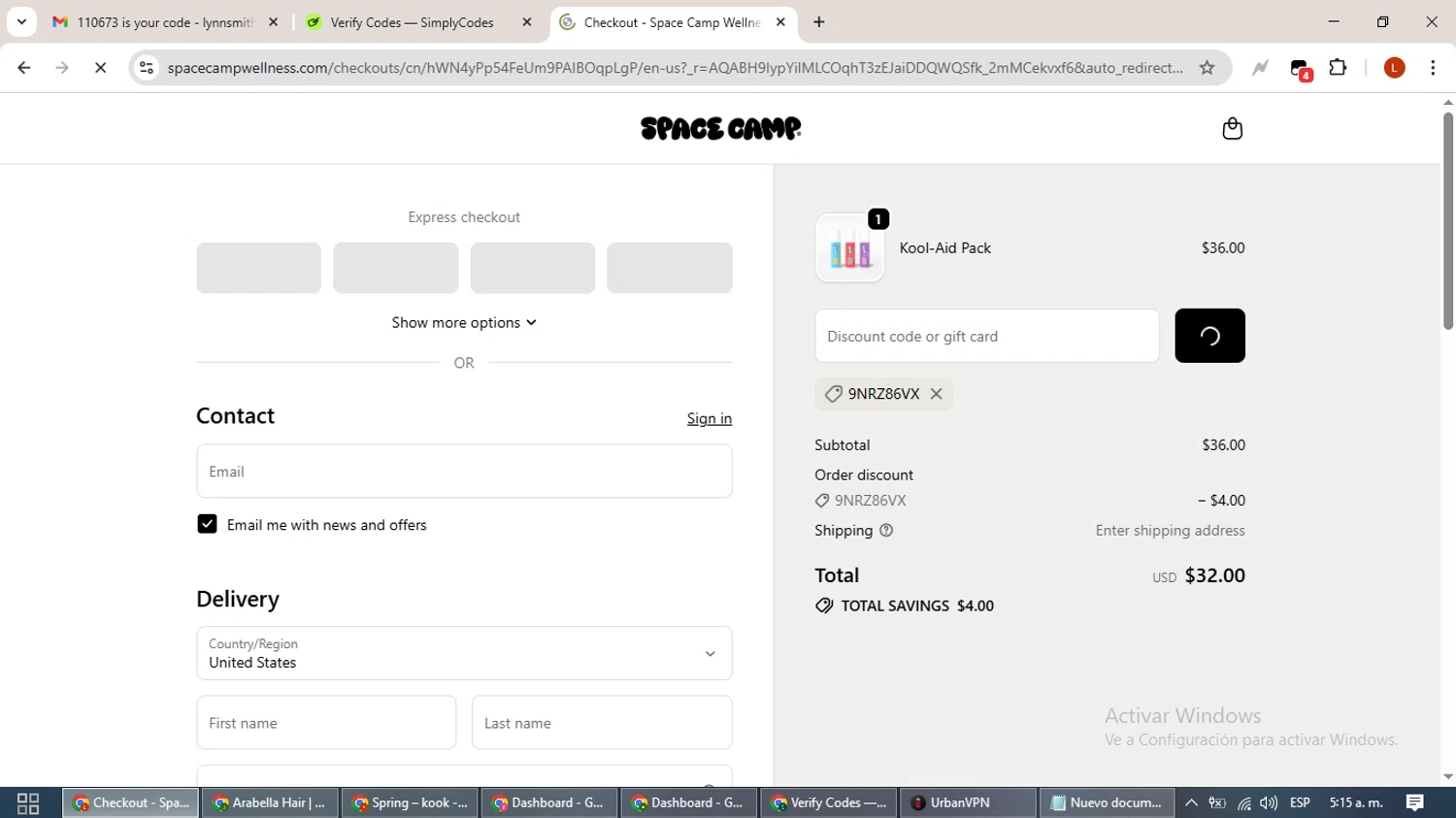Click the TOTAL SAVINGS $4.00 text
Screen dimensions: 1456x818
pos(917,605)
